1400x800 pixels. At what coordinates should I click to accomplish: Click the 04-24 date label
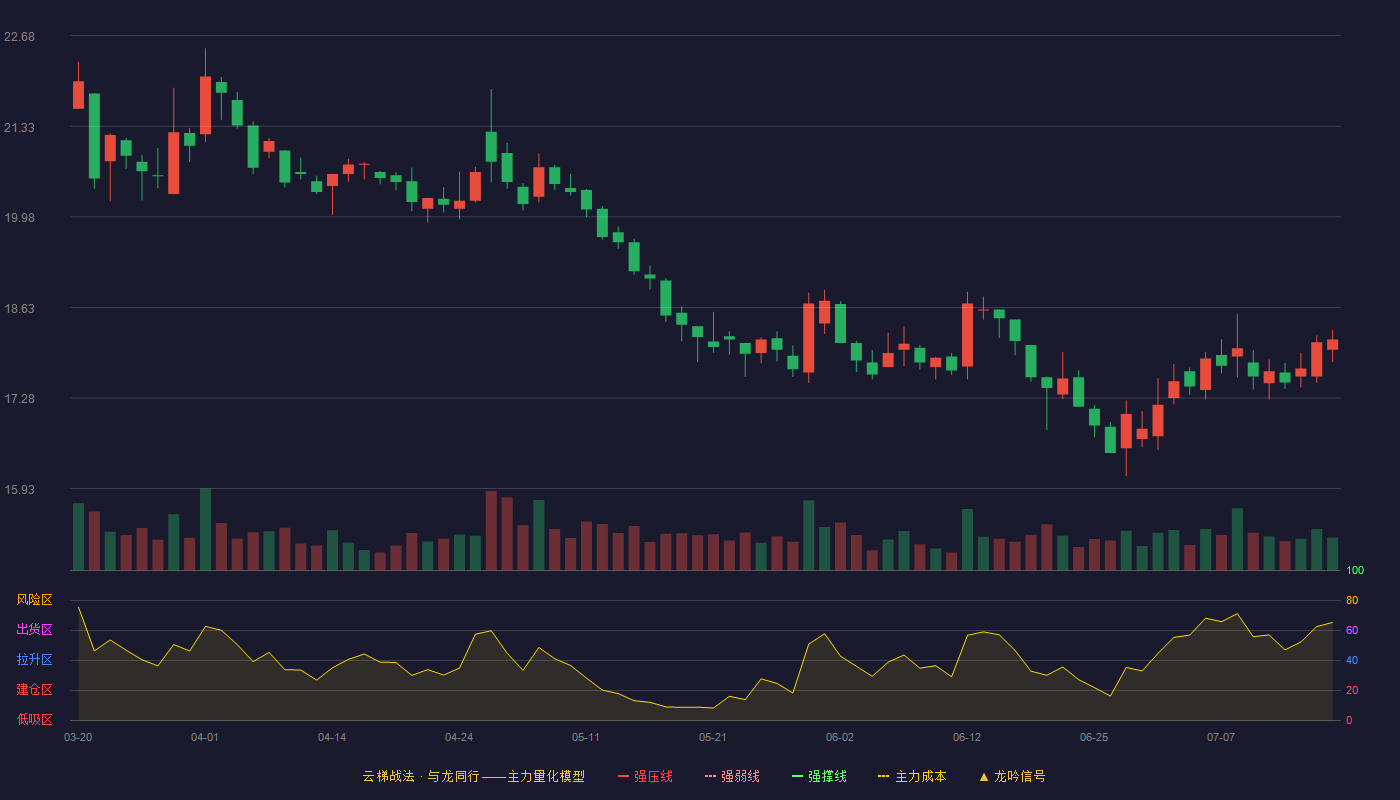click(x=459, y=737)
